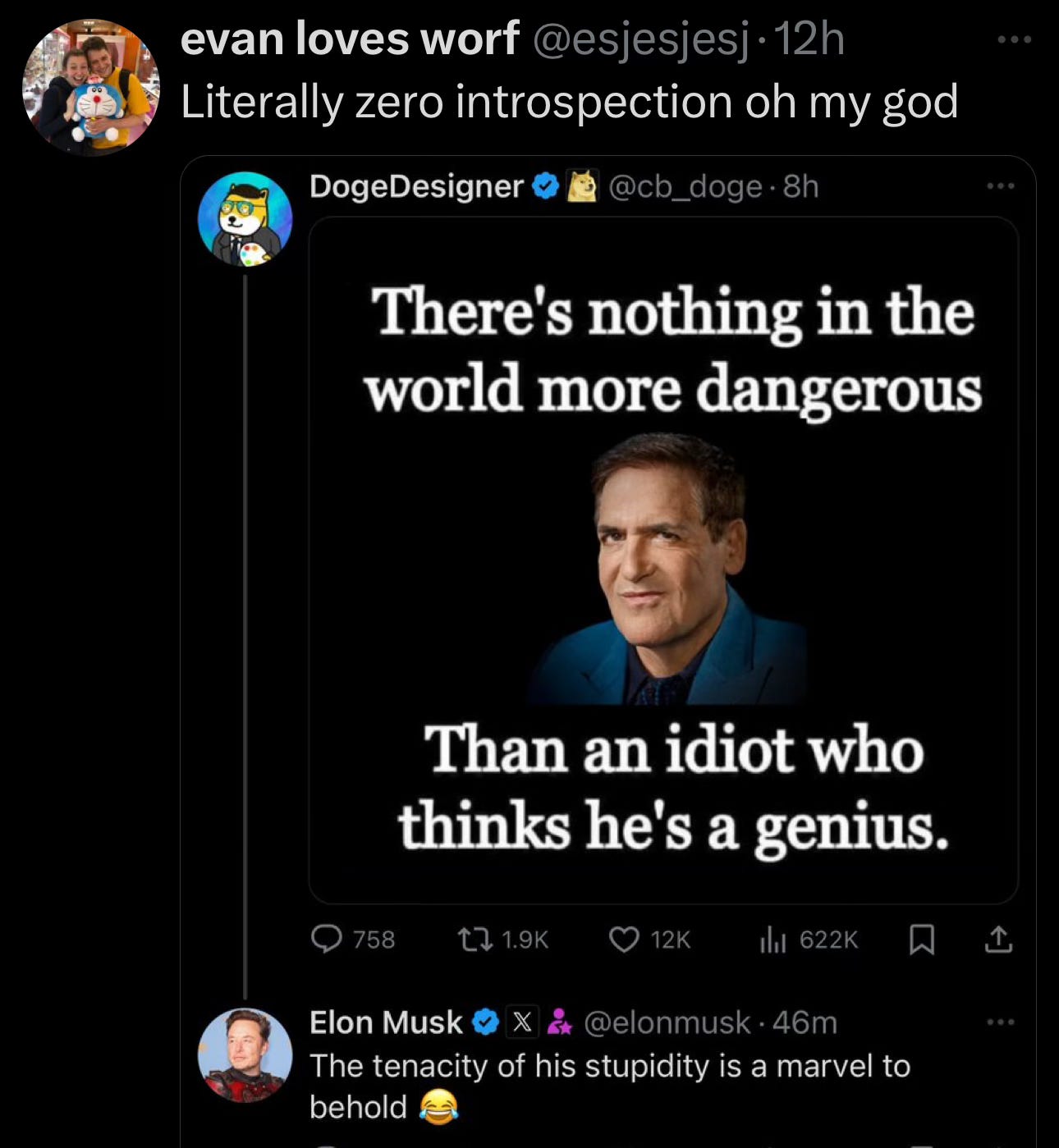Viewport: 1059px width, 1148px height.
Task: Open the @esjesjesj profile handle
Action: pyautogui.click(x=641, y=39)
